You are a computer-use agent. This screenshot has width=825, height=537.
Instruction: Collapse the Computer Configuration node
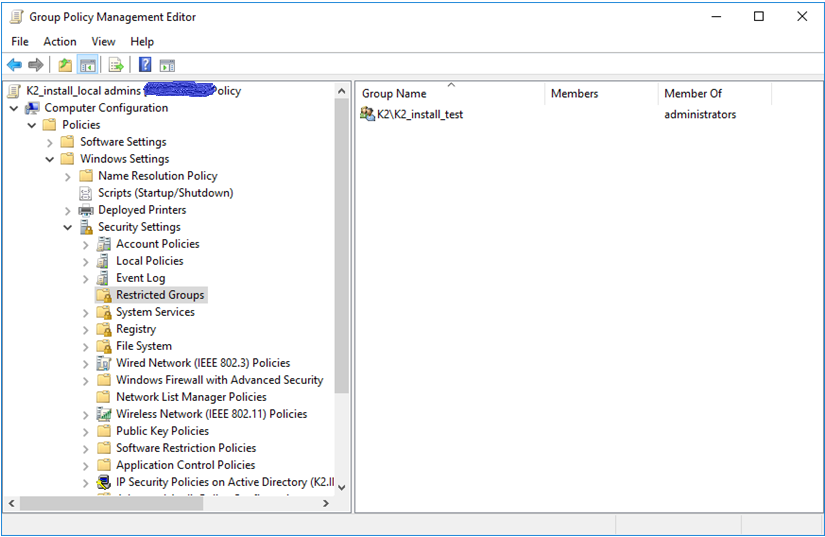[x=14, y=108]
